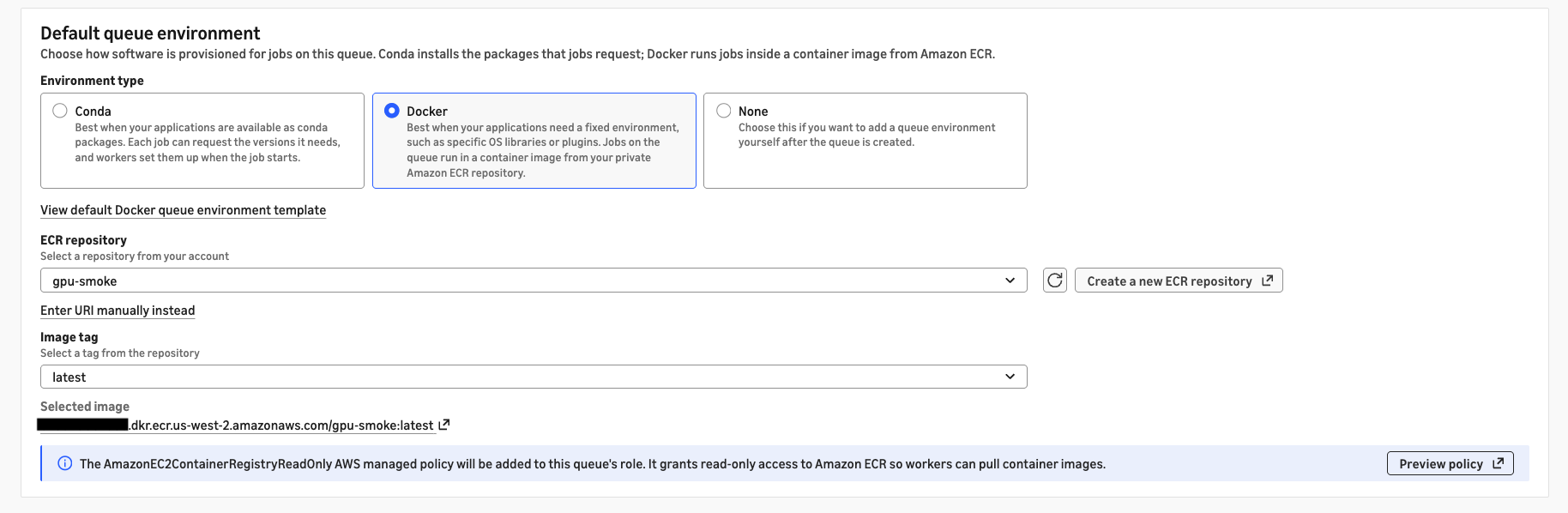Click the AmazonEC2ContainerRegistryReadOnly policy notice text
This screenshot has width=1568, height=513.
[593, 464]
